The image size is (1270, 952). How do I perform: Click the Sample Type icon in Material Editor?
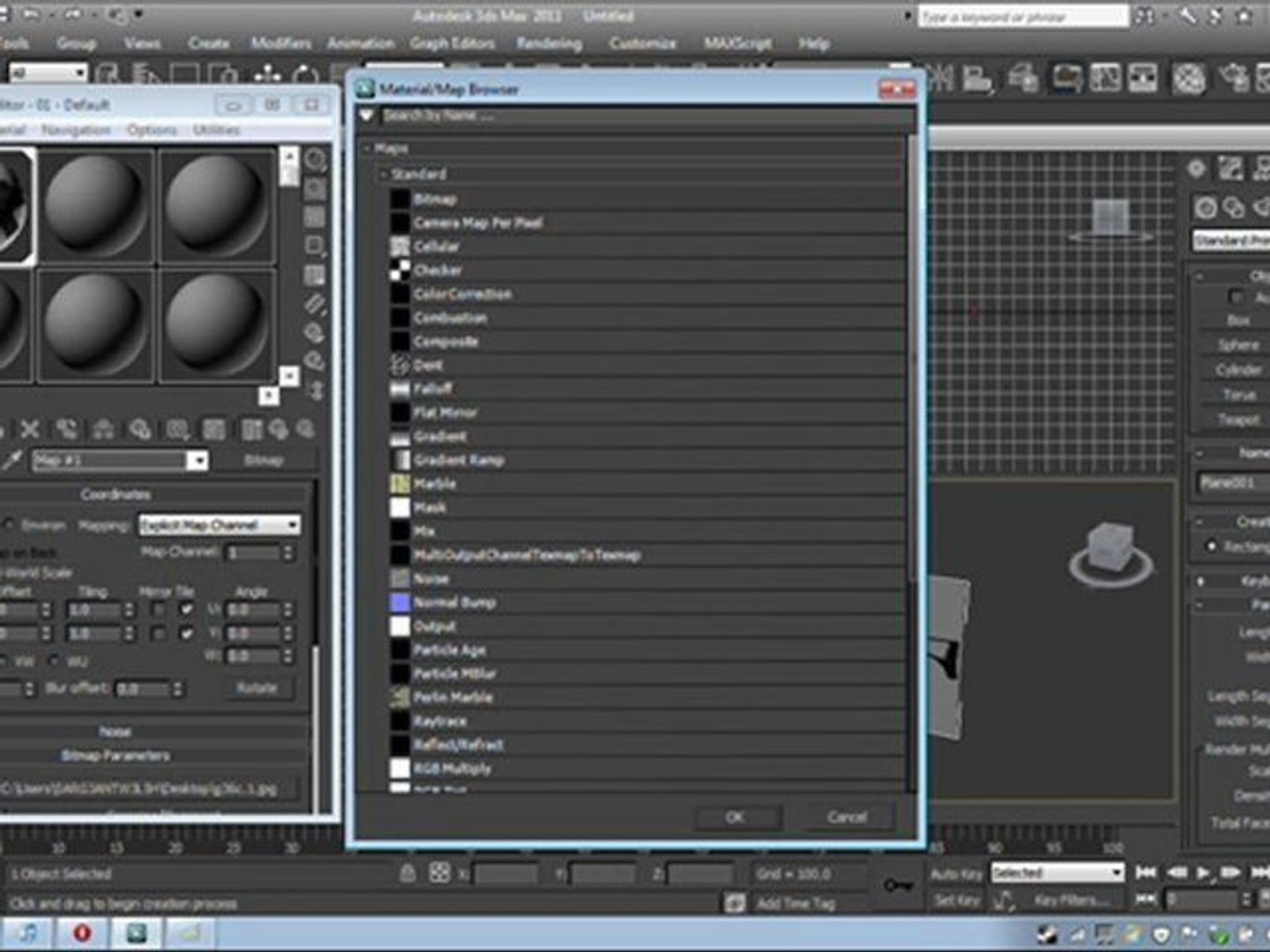pos(315,160)
